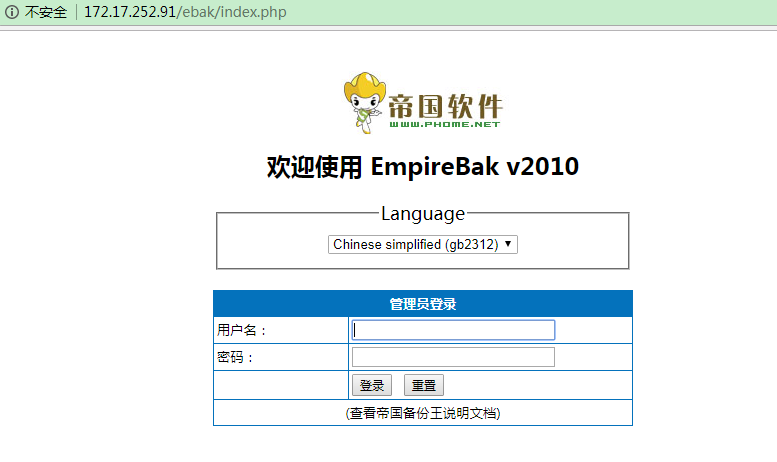Focus the 密码 password input field
Screen dimensions: 777x462
pos(453,357)
